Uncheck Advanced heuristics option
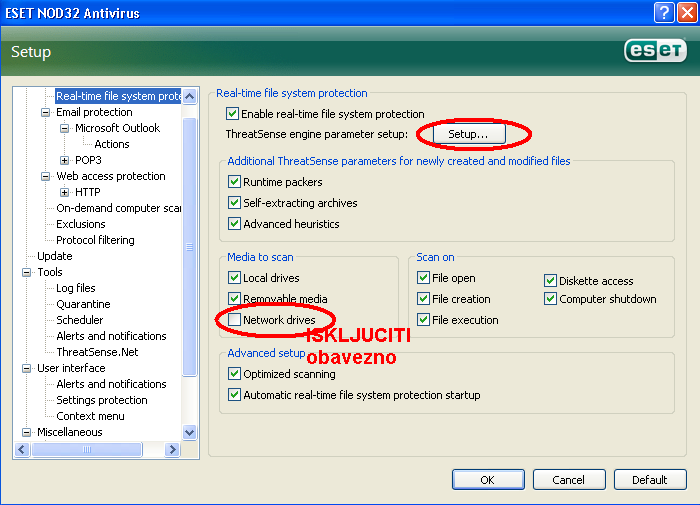700x505 pixels. pyautogui.click(x=234, y=224)
